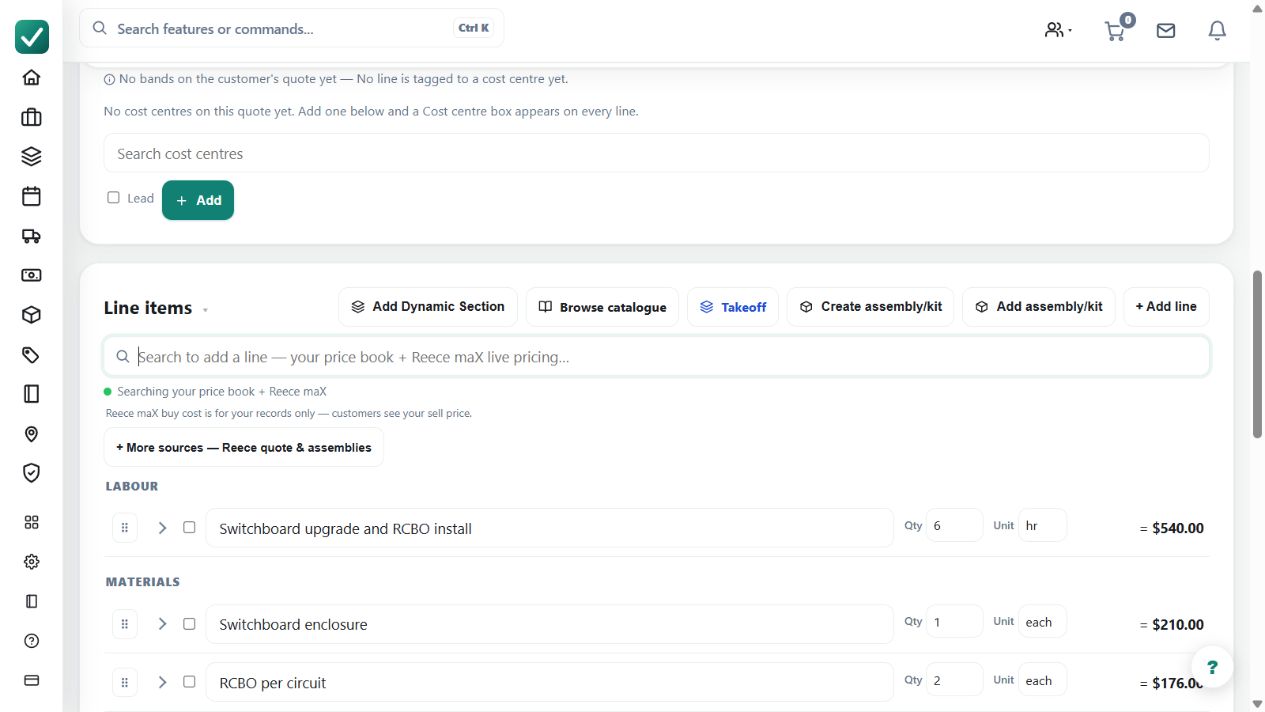This screenshot has height=712, width=1265.
Task: Open the box inventory icon in sidebar
Action: tap(31, 315)
